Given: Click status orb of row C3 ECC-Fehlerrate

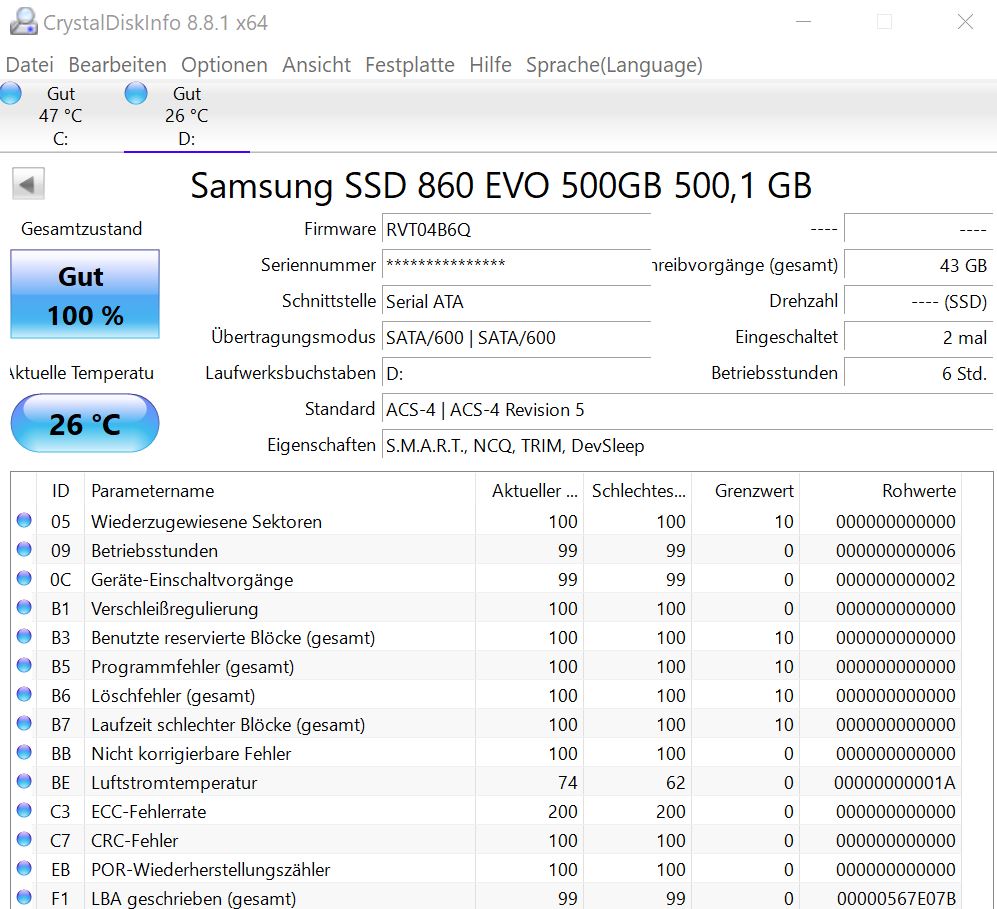Looking at the screenshot, I should point(24,810).
